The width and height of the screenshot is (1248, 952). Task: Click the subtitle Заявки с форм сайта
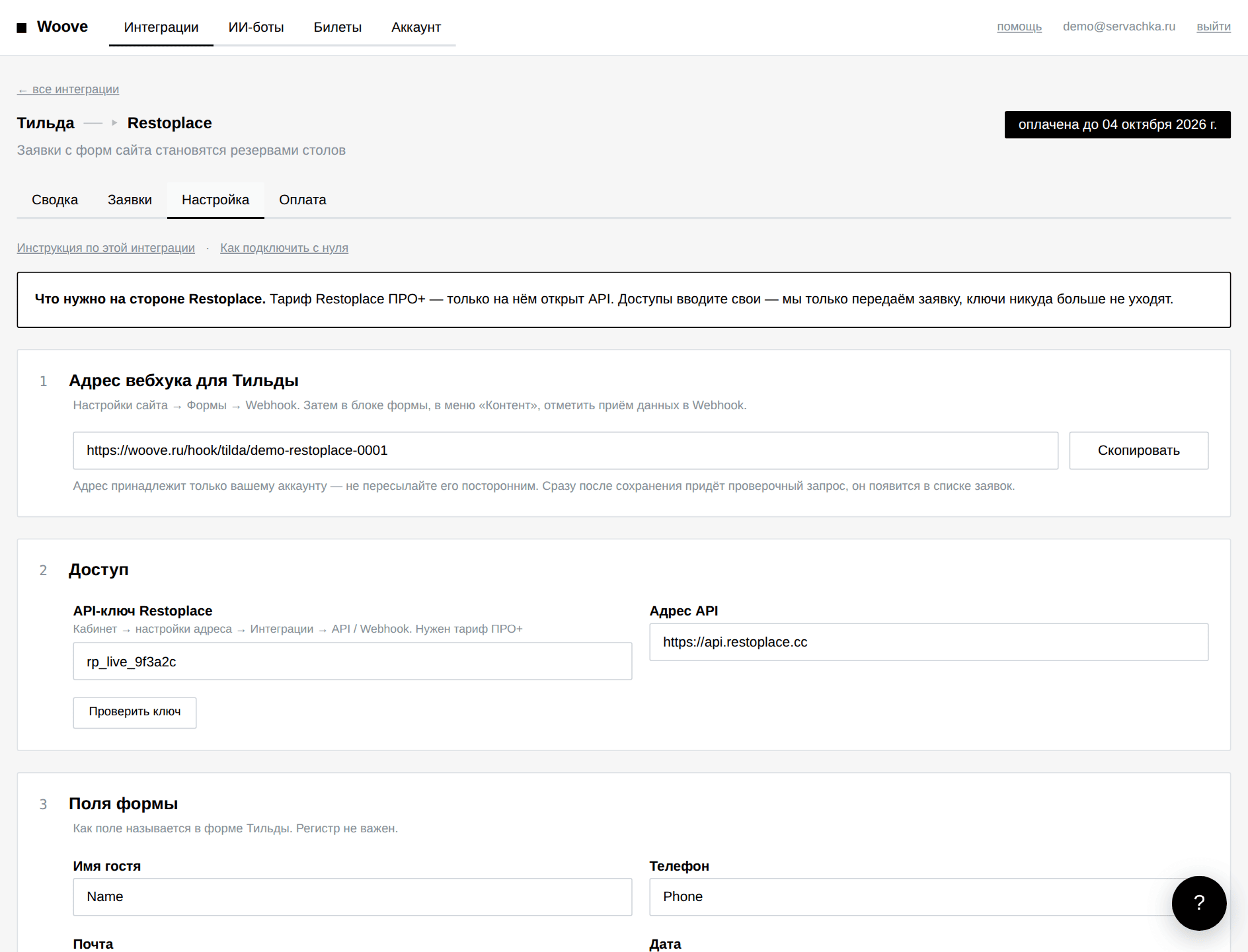pyautogui.click(x=181, y=151)
